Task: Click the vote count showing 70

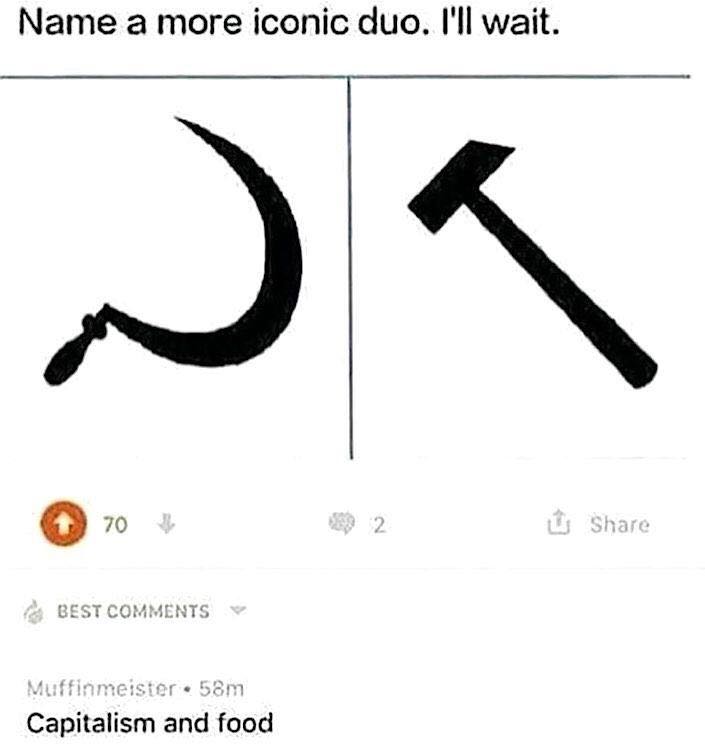Action: coord(115,524)
